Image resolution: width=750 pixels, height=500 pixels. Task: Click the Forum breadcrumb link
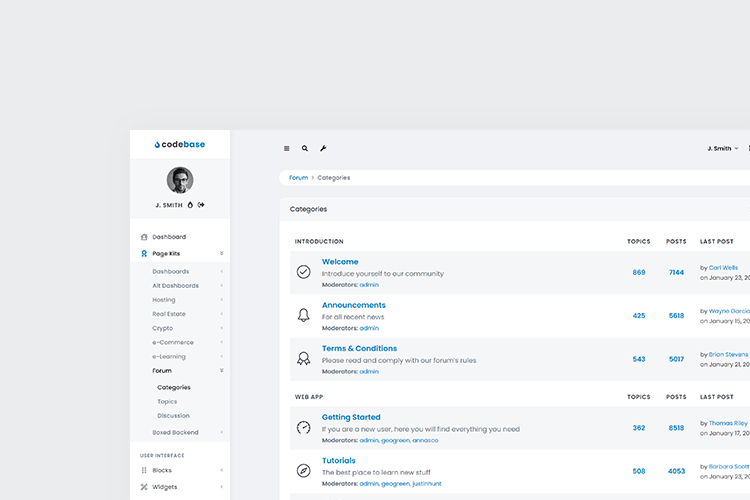tap(298, 178)
